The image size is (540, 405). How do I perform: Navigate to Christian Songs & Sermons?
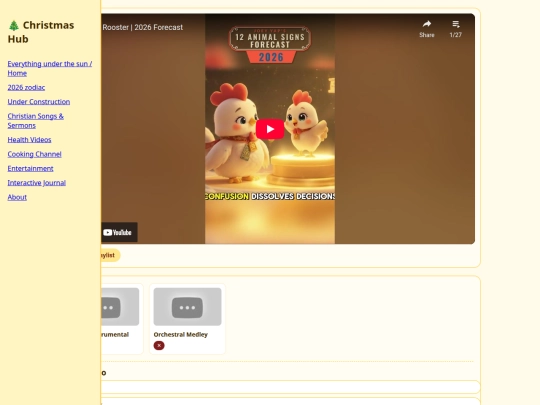35,121
